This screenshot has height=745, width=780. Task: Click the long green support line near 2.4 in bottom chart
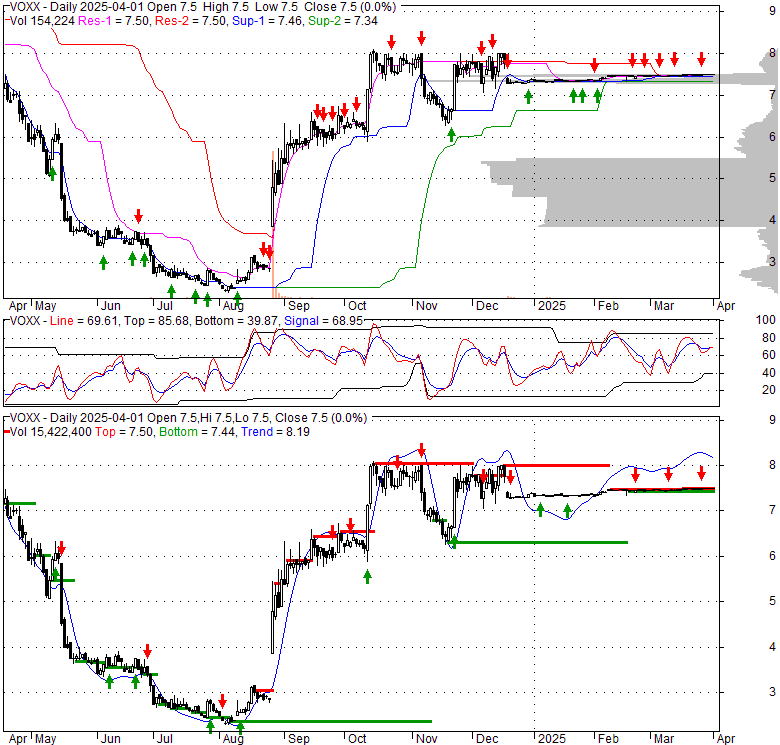tap(331, 721)
